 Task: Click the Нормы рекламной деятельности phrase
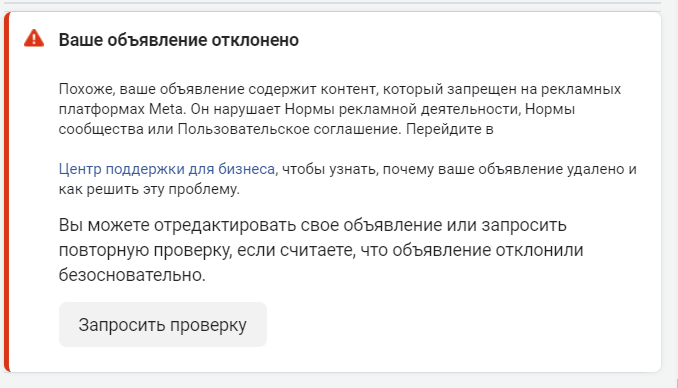point(401,109)
